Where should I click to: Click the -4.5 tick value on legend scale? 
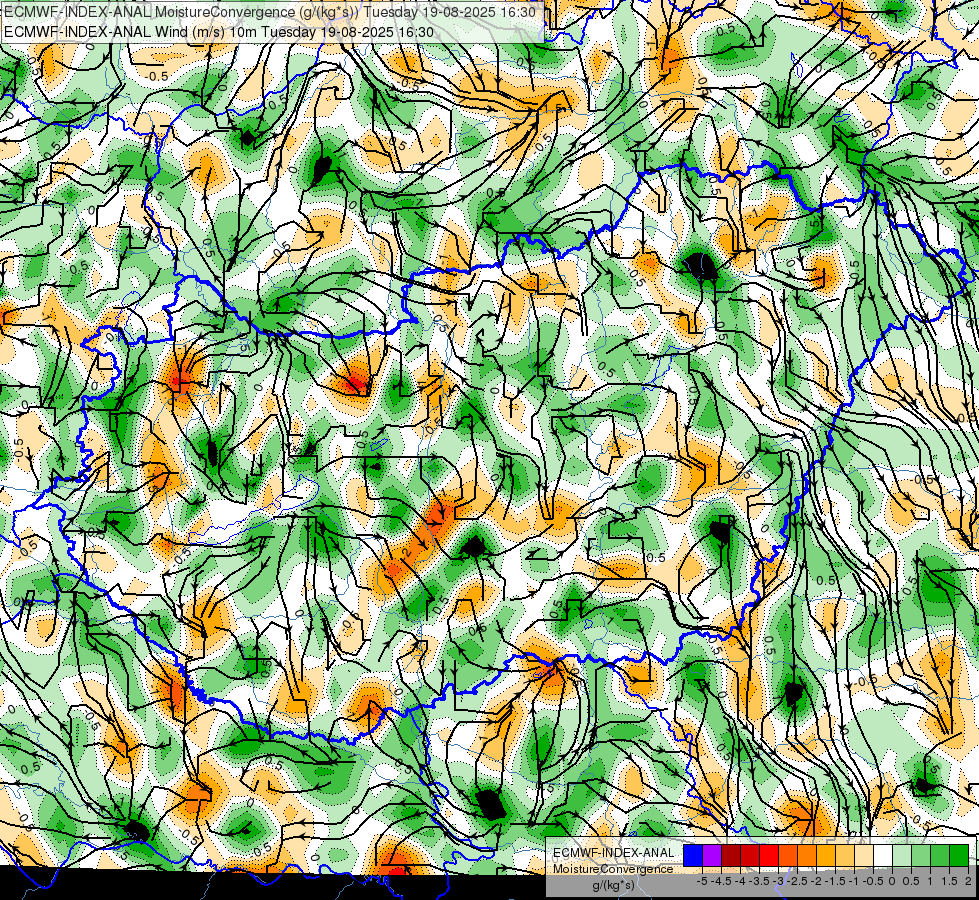coord(719,881)
